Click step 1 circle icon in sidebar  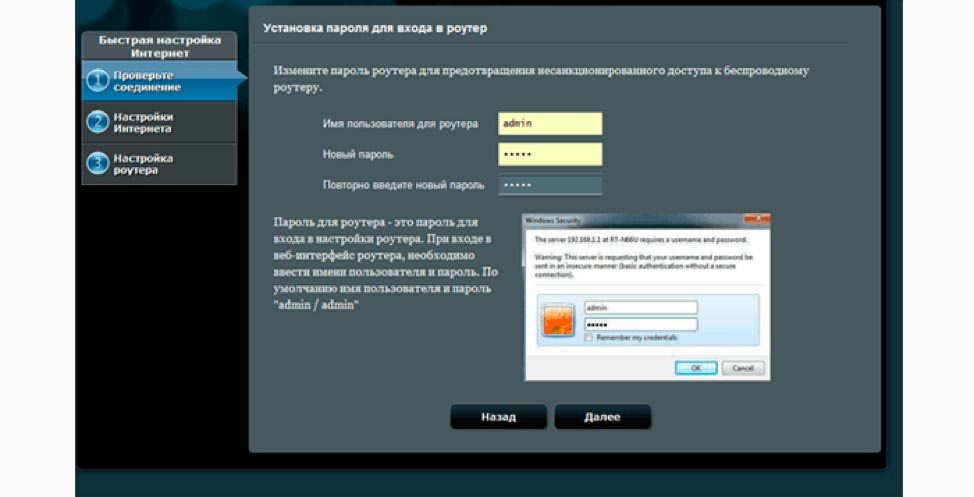[98, 81]
